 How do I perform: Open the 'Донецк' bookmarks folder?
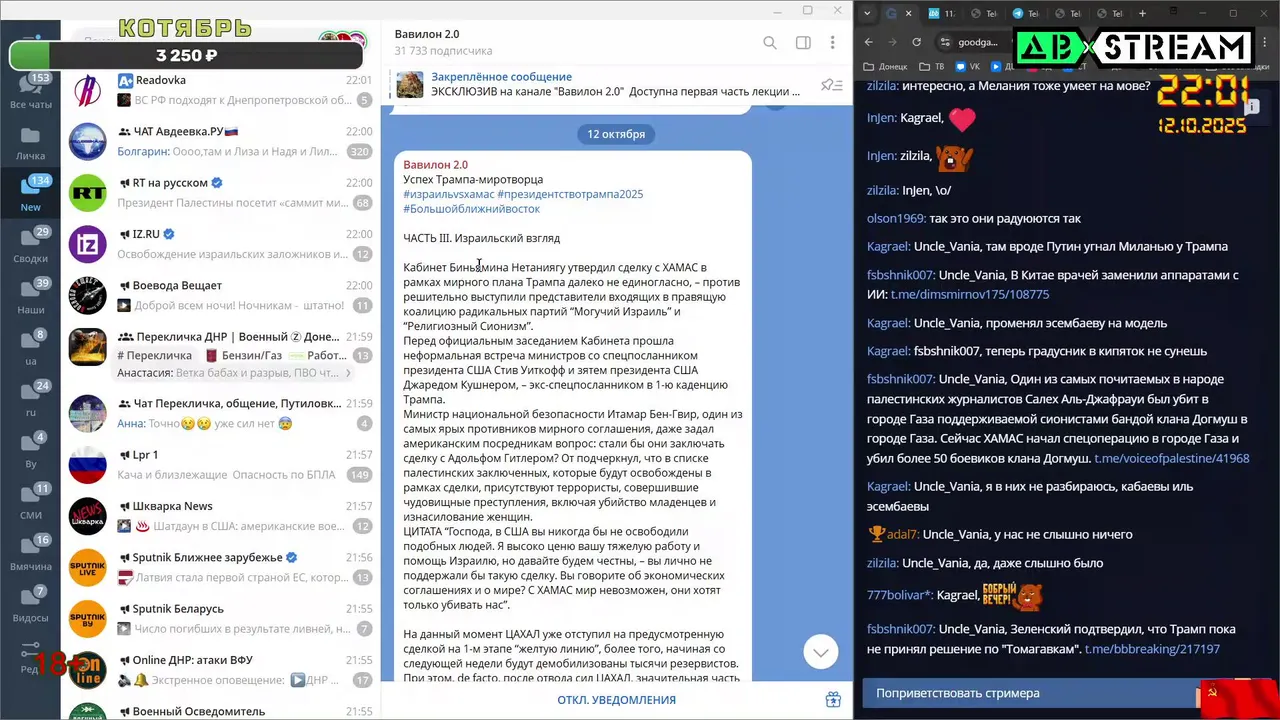click(x=885, y=67)
